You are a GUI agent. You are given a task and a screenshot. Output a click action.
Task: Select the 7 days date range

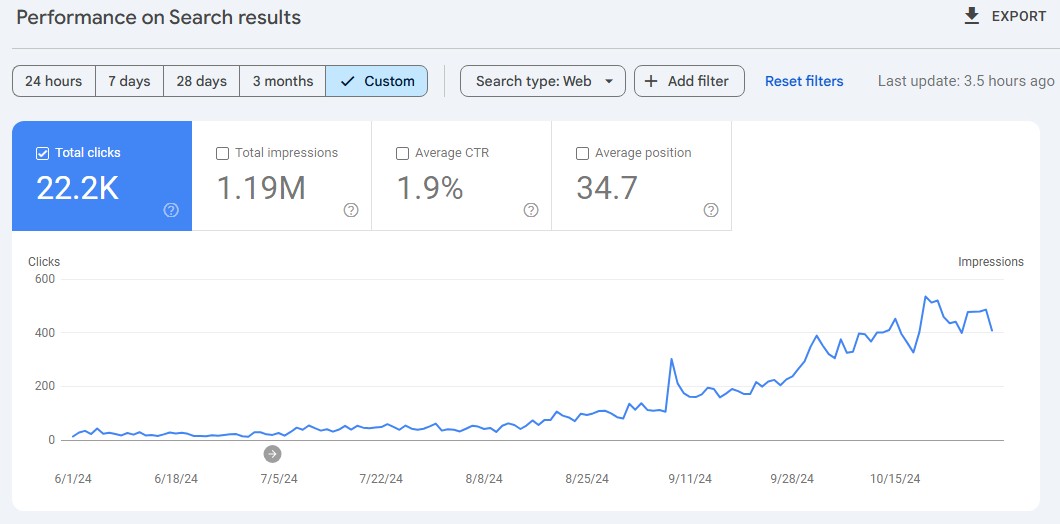click(129, 81)
